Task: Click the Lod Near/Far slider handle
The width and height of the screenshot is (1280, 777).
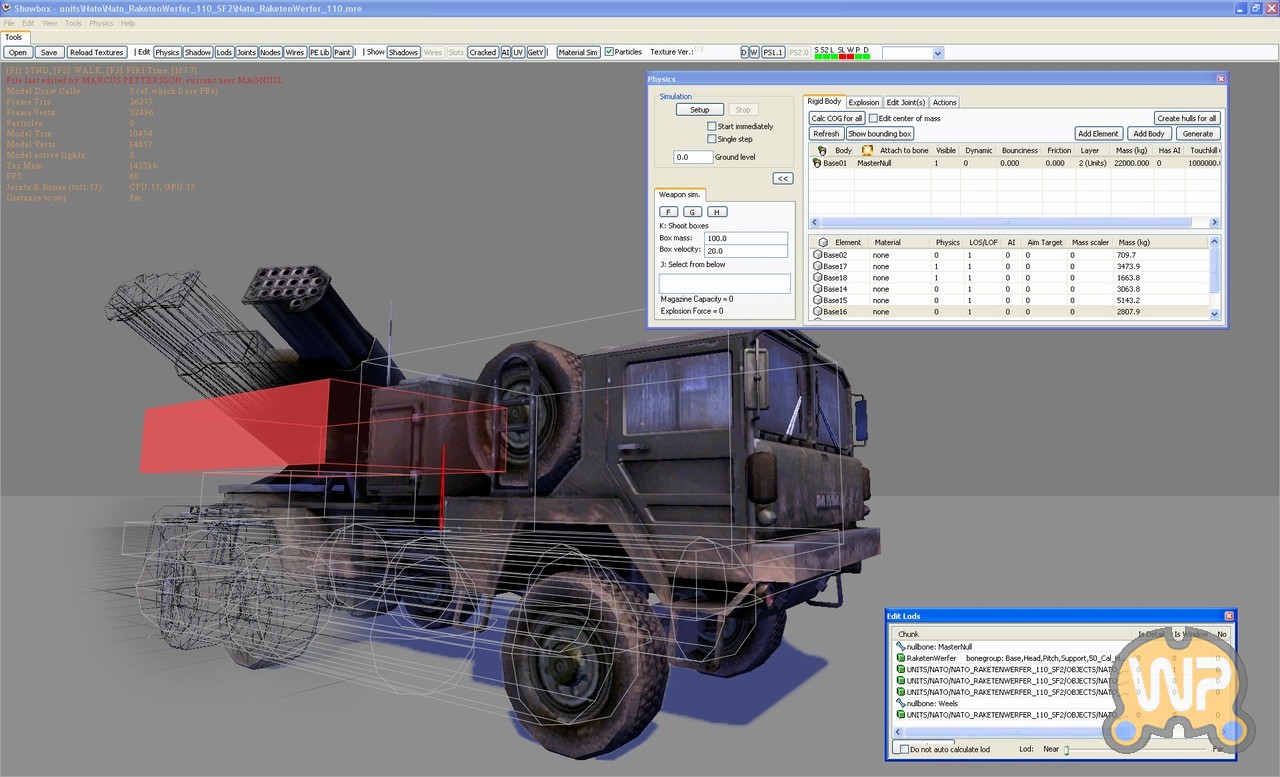Action: click(x=1066, y=749)
